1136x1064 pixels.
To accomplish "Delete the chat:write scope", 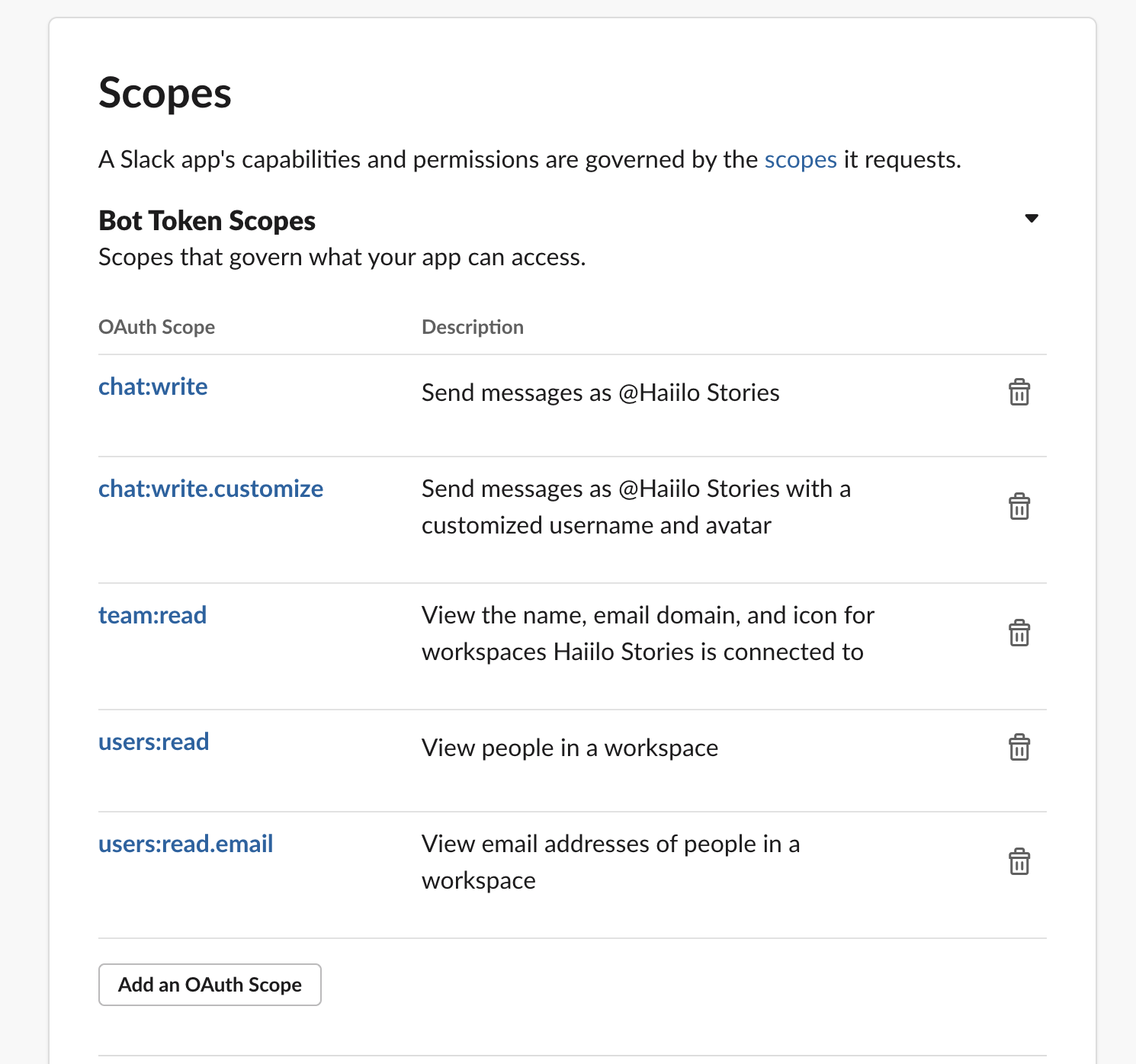I will click(1019, 393).
